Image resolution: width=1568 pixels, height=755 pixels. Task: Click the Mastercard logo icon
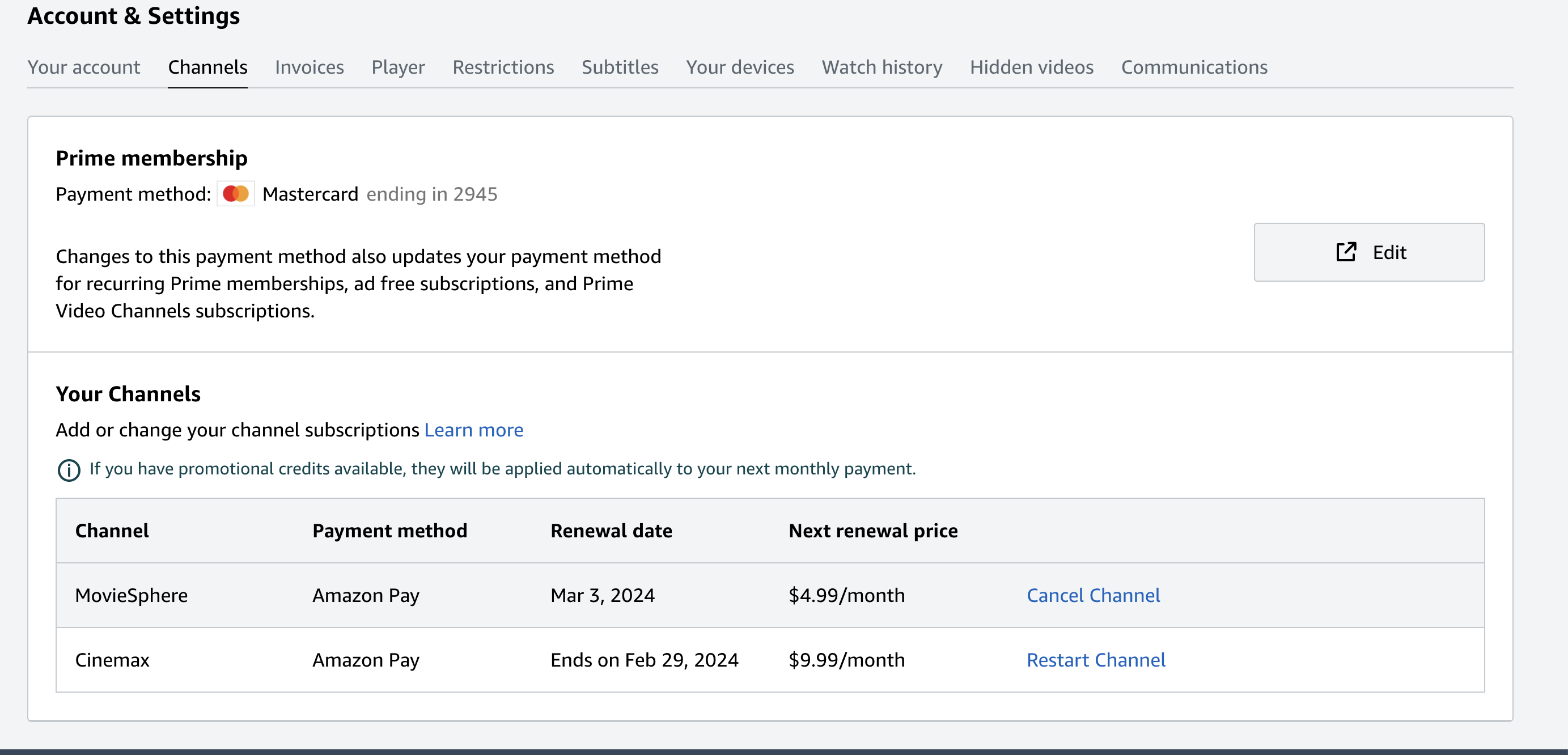236,194
